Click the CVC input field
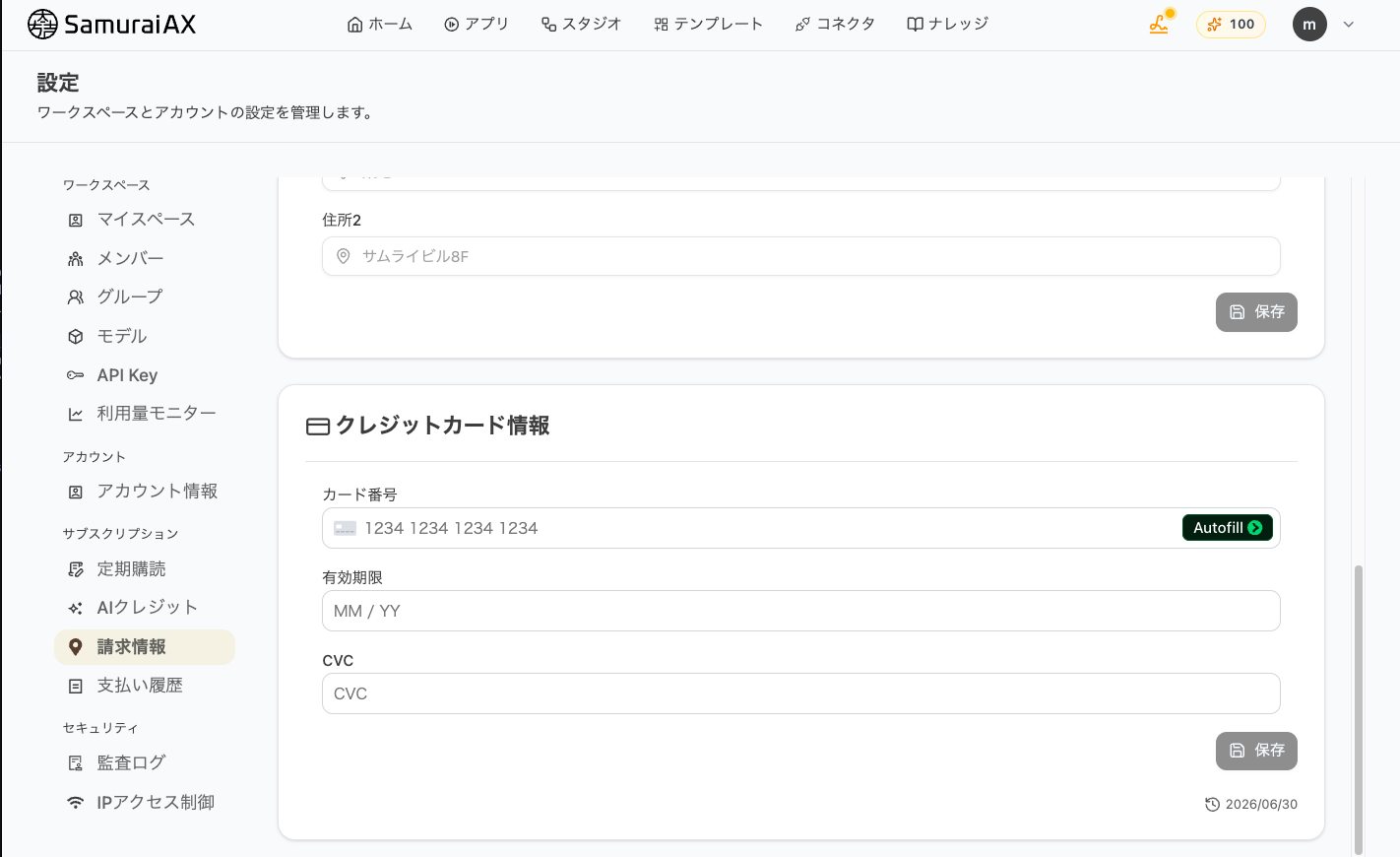Image resolution: width=1400 pixels, height=857 pixels. click(x=800, y=693)
